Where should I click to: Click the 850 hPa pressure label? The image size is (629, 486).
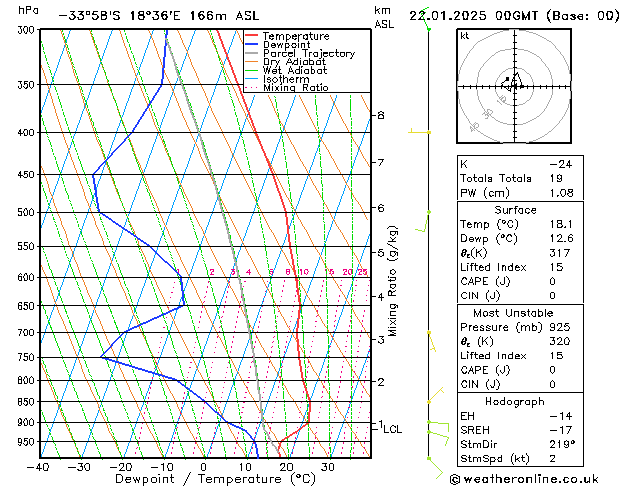tap(28, 401)
